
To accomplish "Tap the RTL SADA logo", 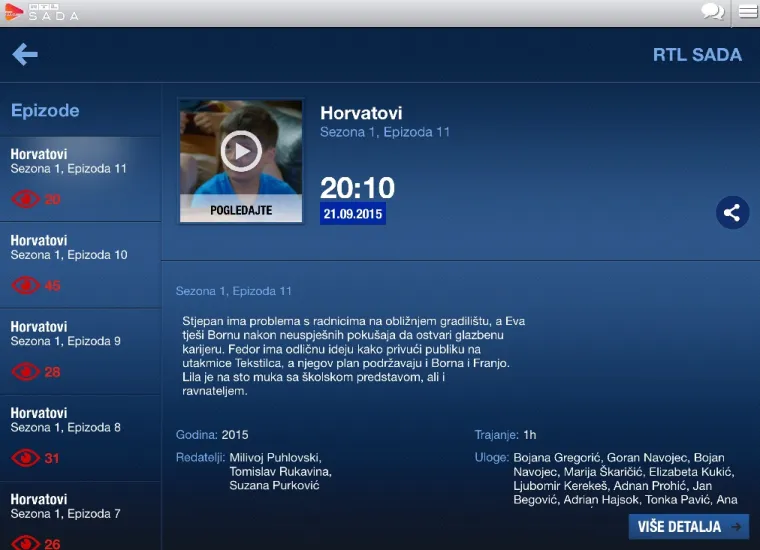I will [x=41, y=12].
